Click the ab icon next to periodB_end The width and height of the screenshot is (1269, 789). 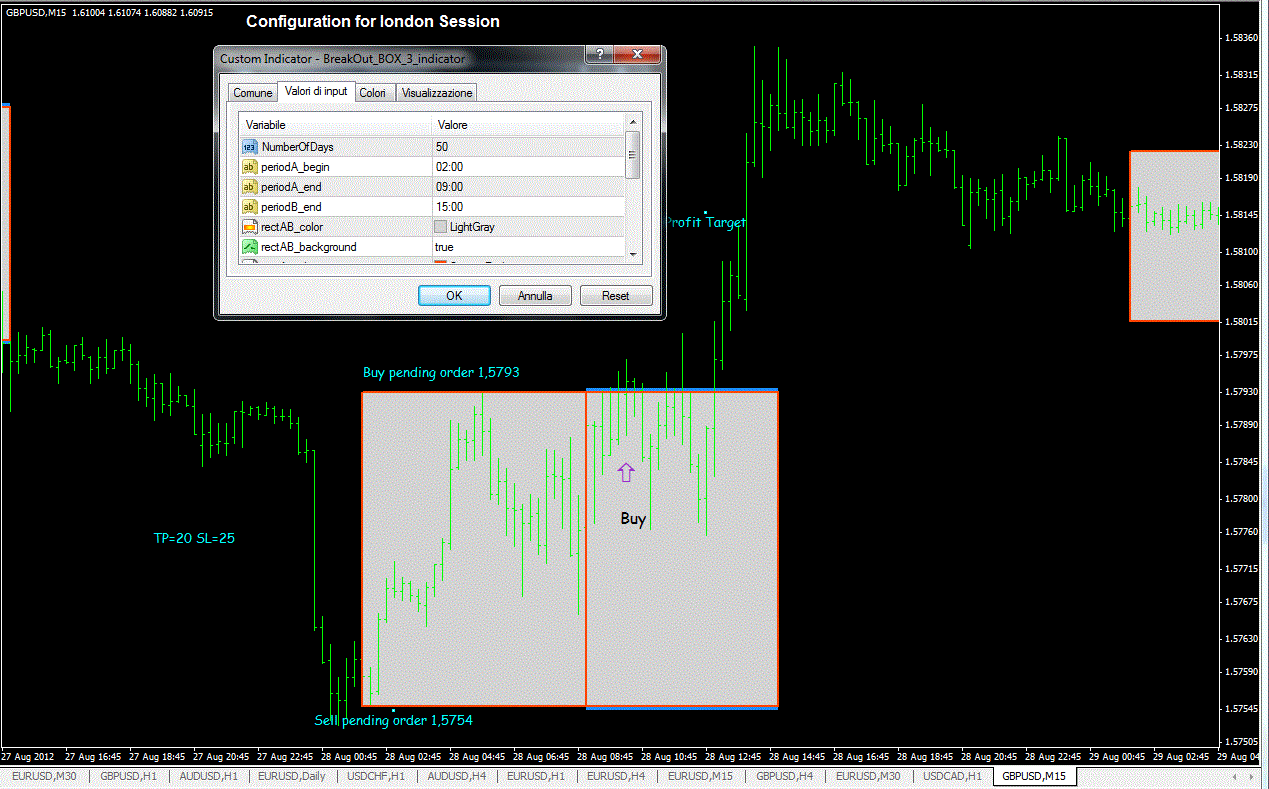tap(250, 206)
